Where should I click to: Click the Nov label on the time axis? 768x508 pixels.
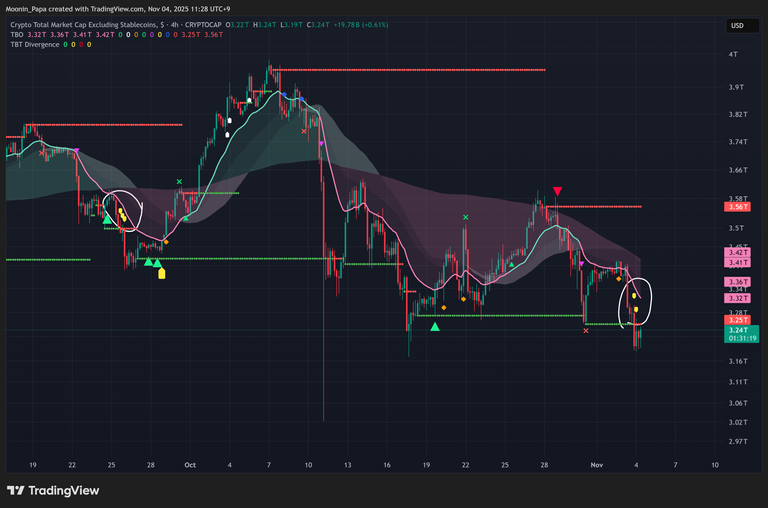596,465
